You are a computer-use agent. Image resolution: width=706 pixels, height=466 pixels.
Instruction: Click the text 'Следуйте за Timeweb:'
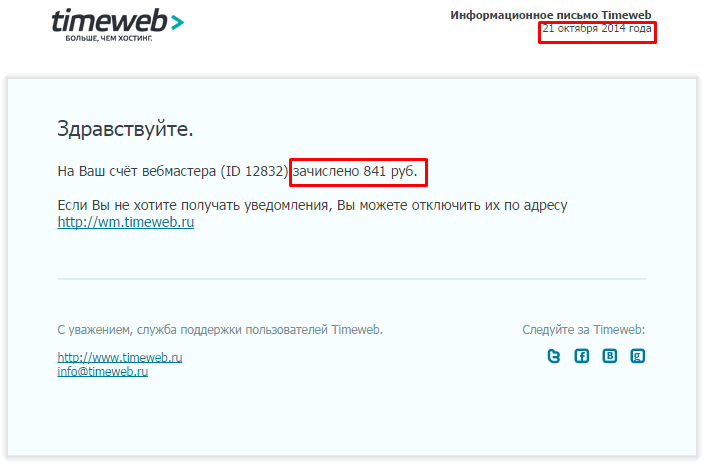pos(584,330)
